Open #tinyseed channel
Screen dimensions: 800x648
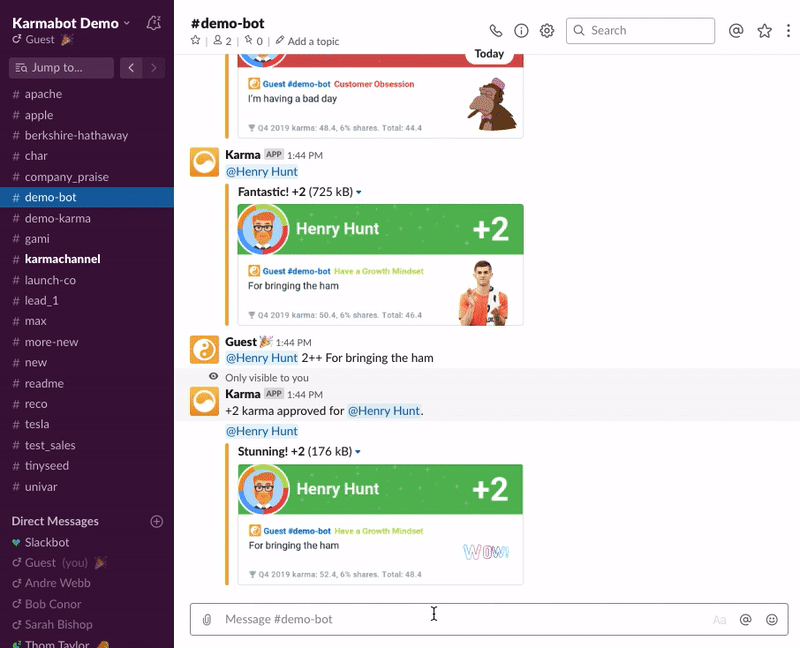point(87,466)
